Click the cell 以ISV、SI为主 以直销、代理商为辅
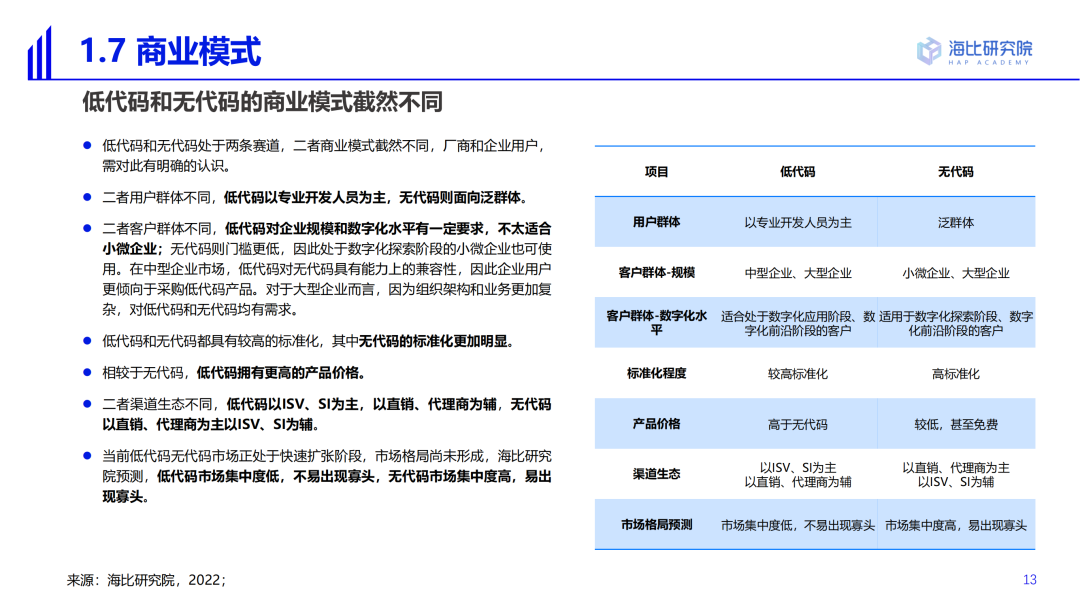This screenshot has height=607, width=1080. coord(798,475)
